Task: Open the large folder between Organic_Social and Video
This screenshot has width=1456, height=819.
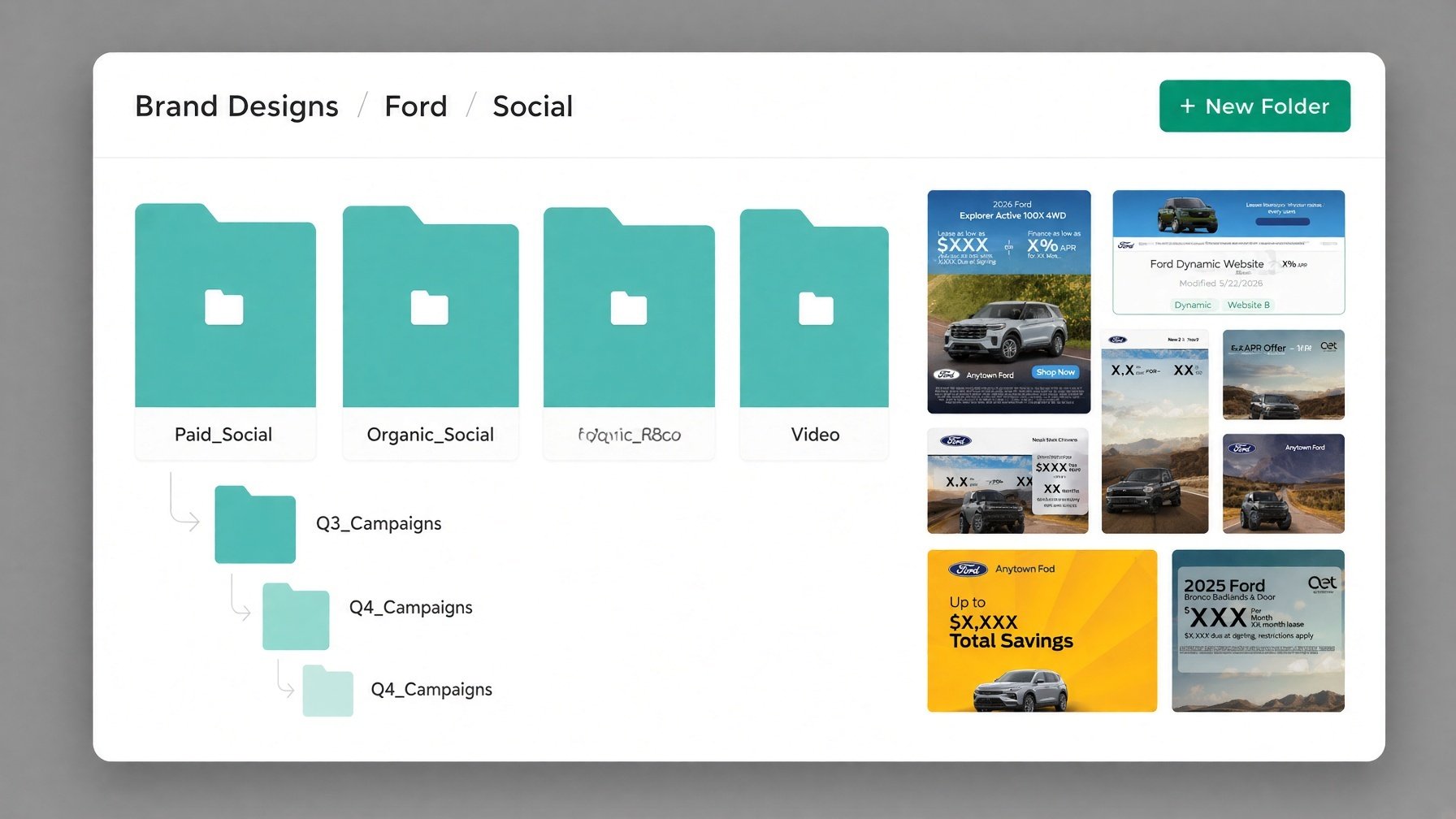Action: (x=629, y=333)
